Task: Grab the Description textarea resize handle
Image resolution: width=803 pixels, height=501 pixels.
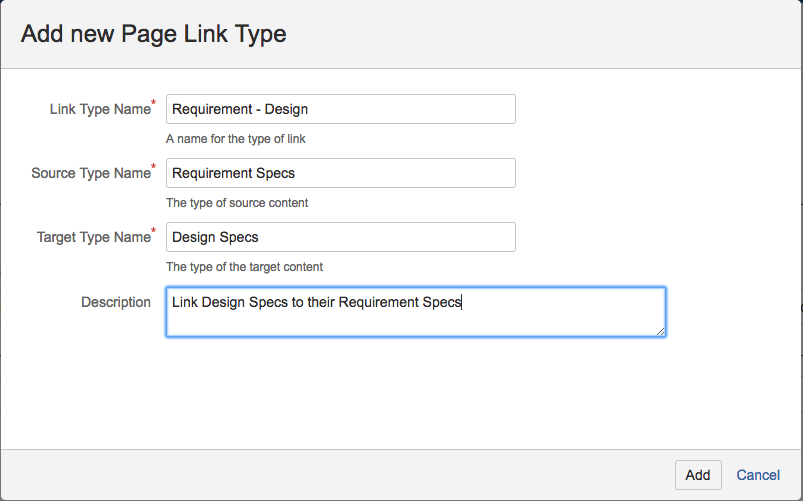Action: click(x=661, y=331)
